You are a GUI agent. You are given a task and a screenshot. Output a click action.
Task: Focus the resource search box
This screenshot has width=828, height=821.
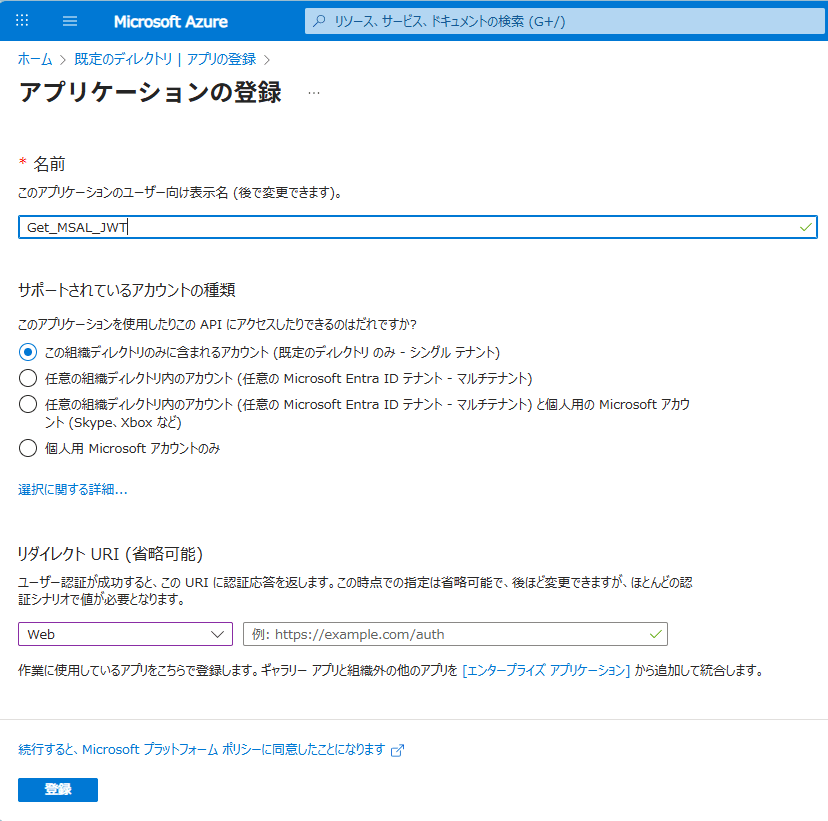coord(565,21)
